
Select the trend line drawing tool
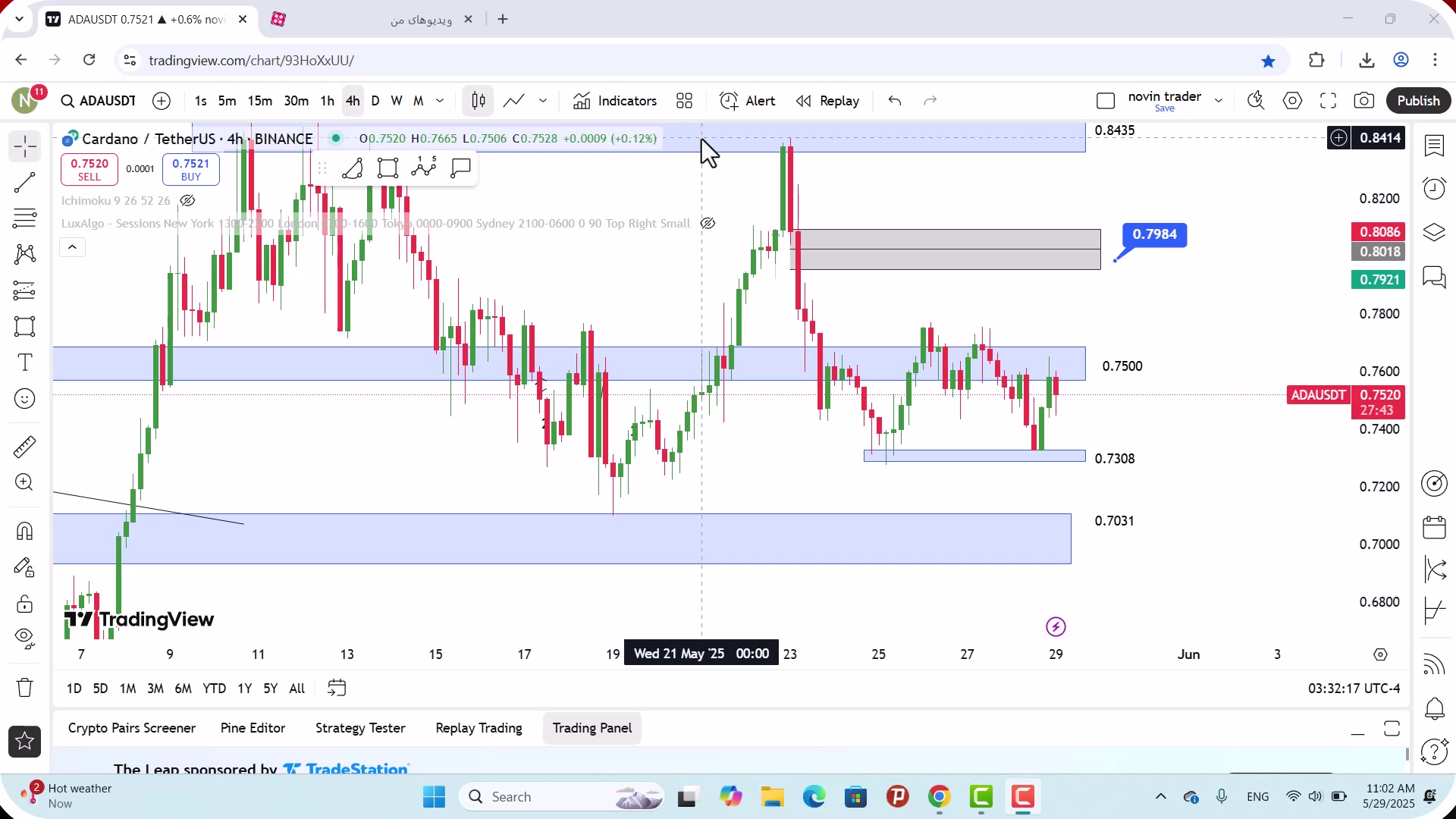pyautogui.click(x=25, y=182)
